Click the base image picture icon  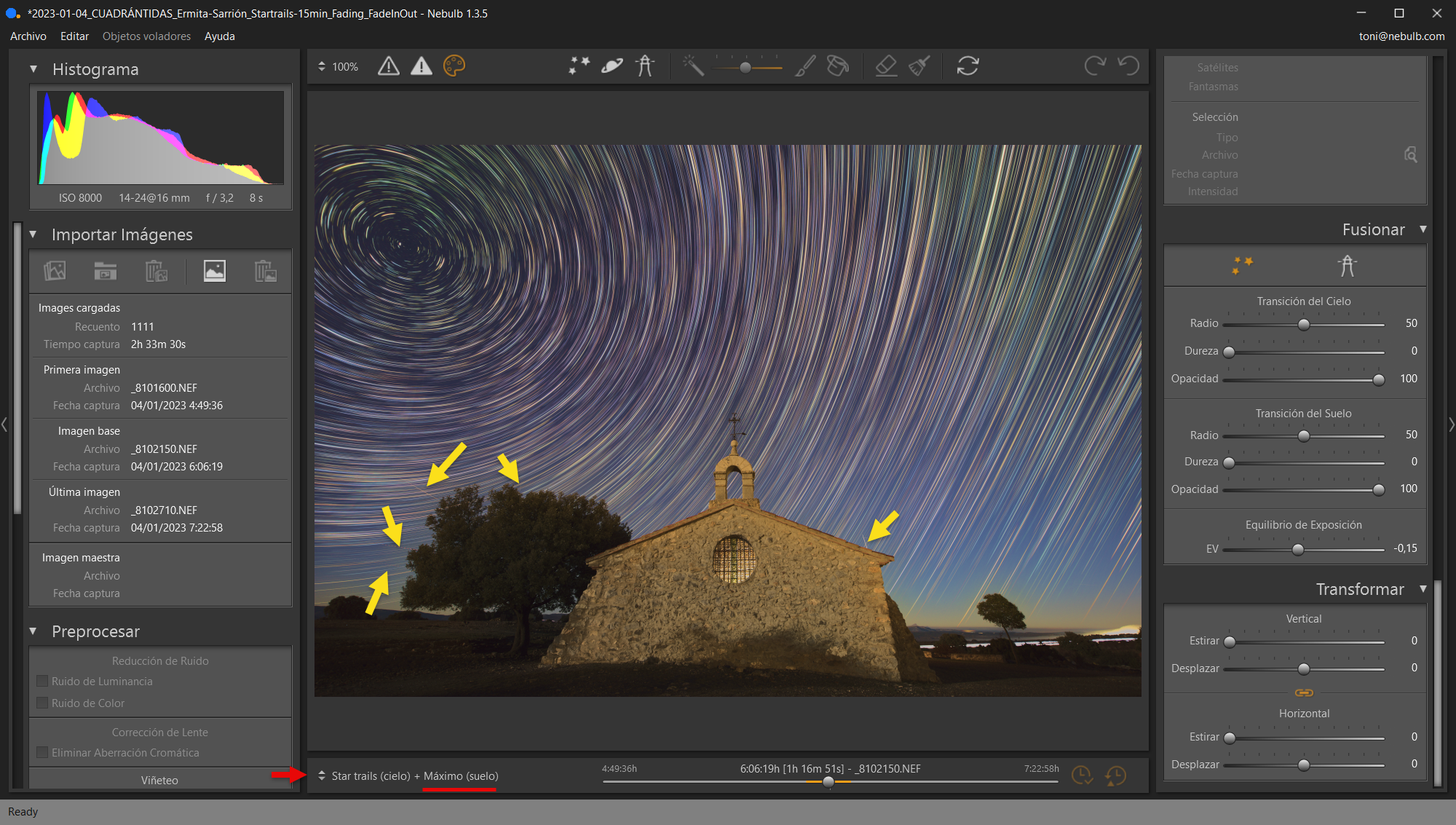click(214, 271)
